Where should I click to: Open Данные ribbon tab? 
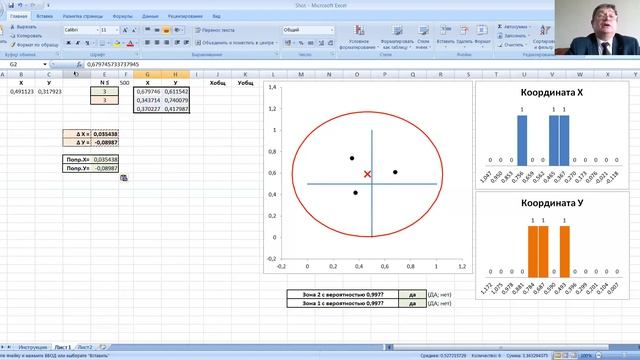(150, 16)
